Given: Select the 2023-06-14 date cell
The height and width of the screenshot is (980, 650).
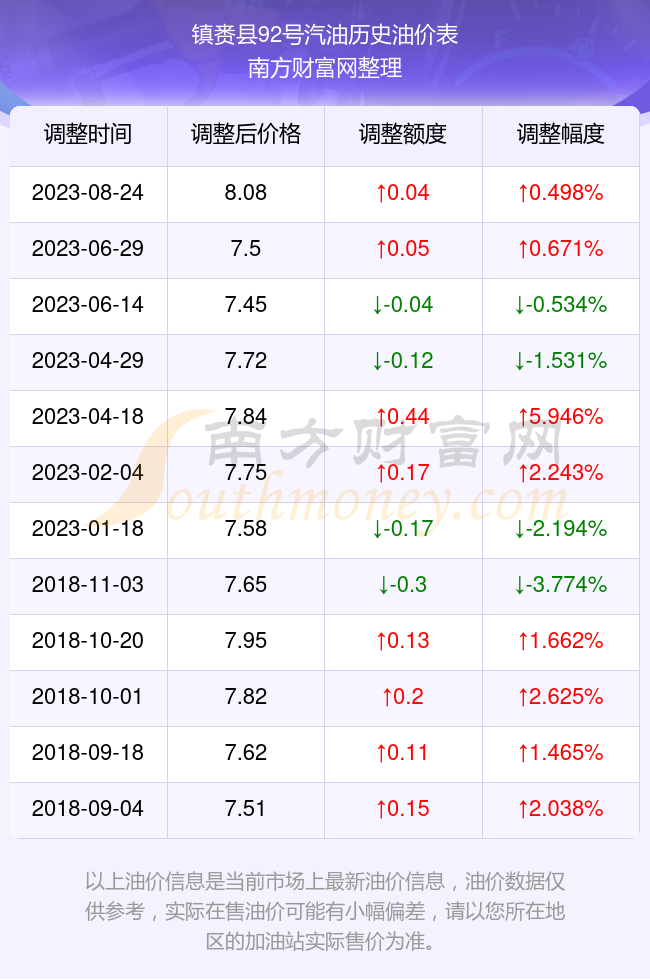Looking at the screenshot, I should (x=88, y=304).
